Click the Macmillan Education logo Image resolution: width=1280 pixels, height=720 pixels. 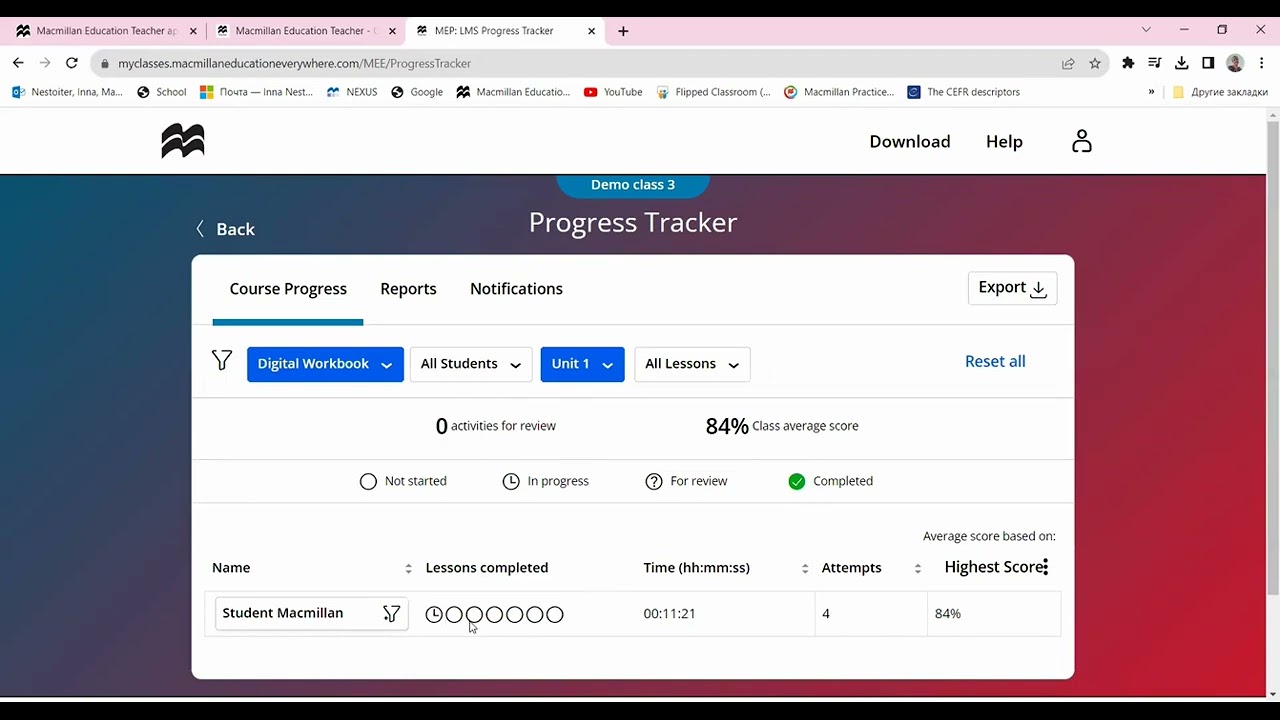point(183,141)
